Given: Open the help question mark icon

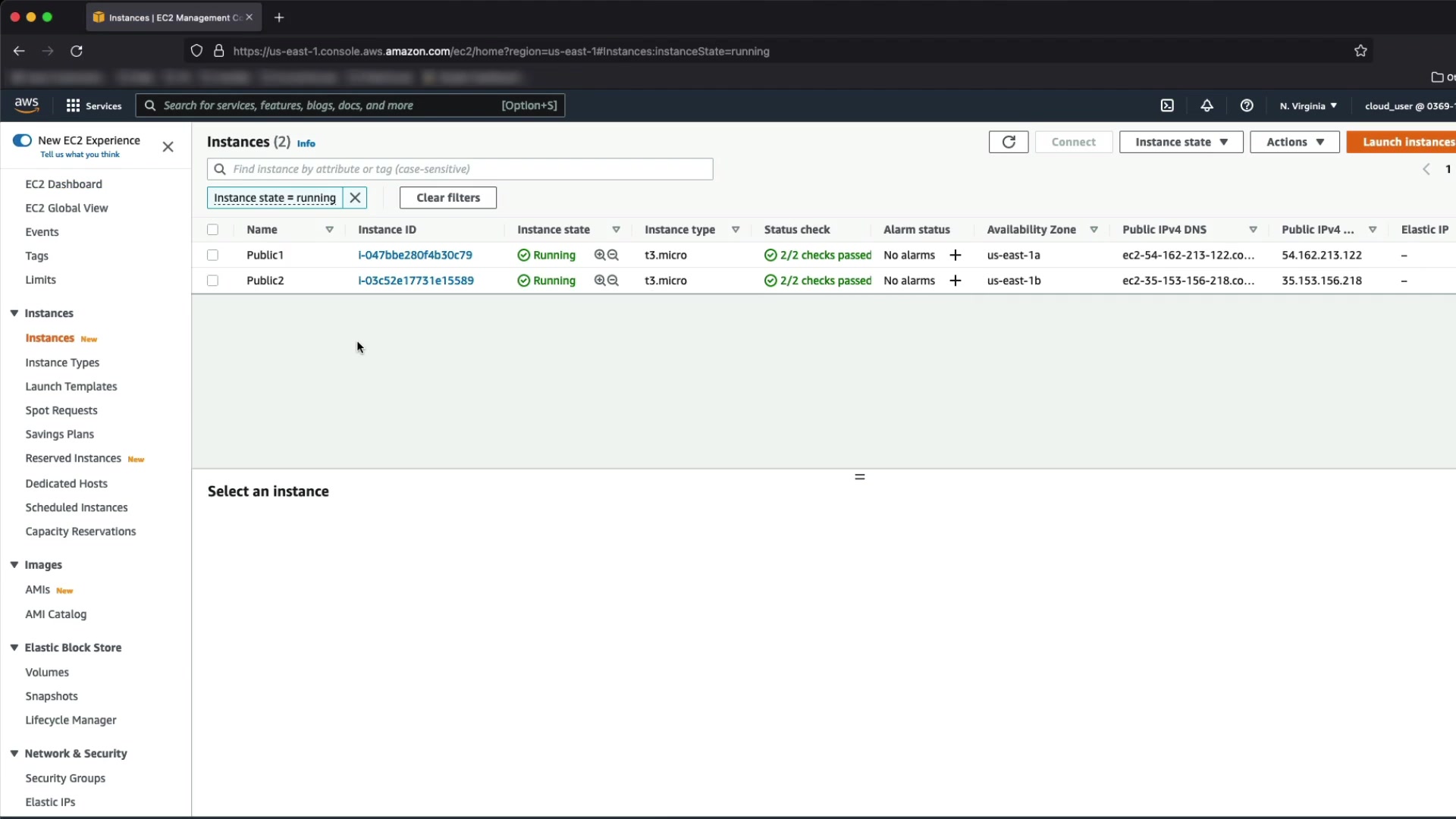Looking at the screenshot, I should click(x=1247, y=105).
